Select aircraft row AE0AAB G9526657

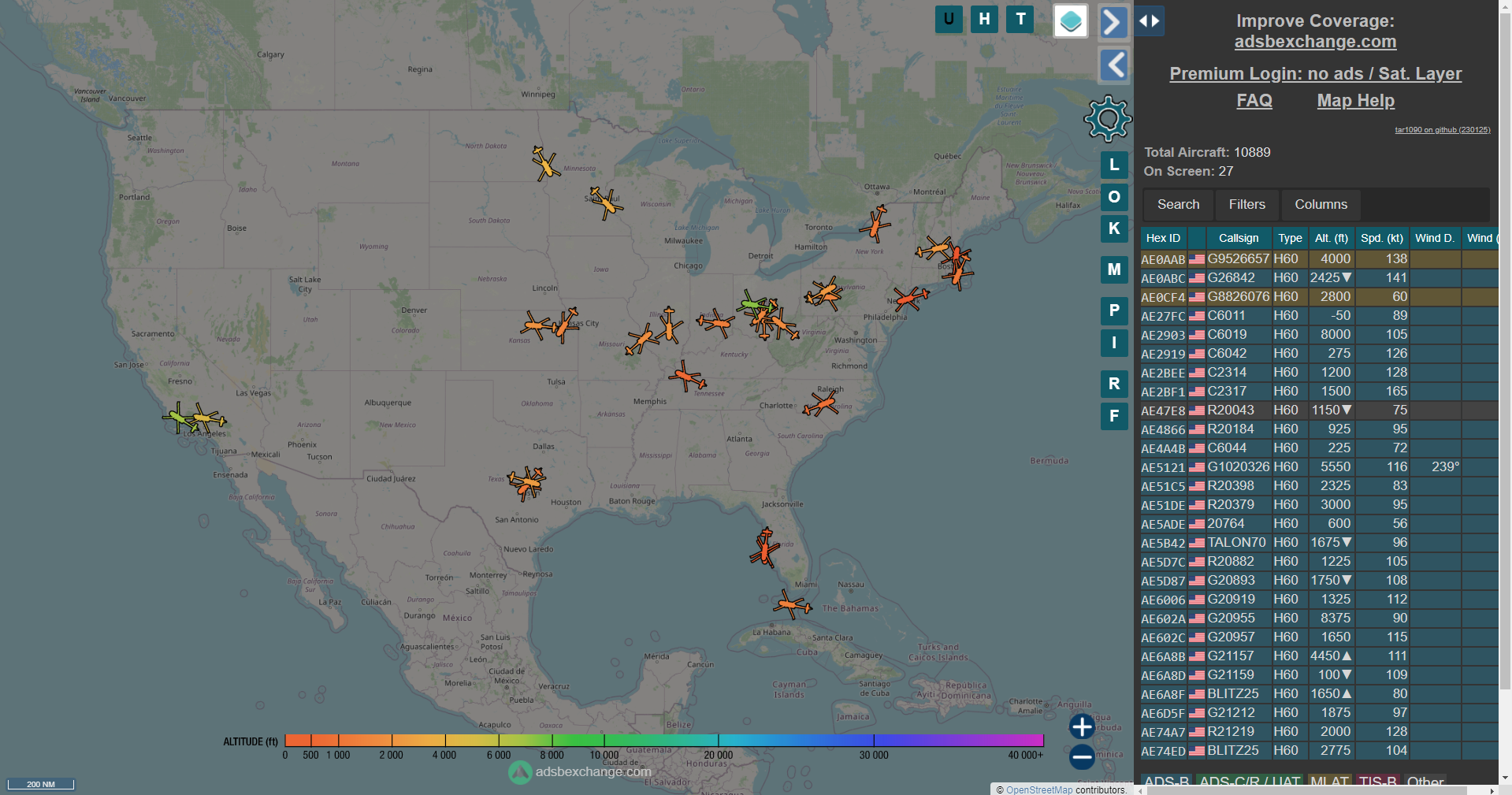click(1319, 259)
